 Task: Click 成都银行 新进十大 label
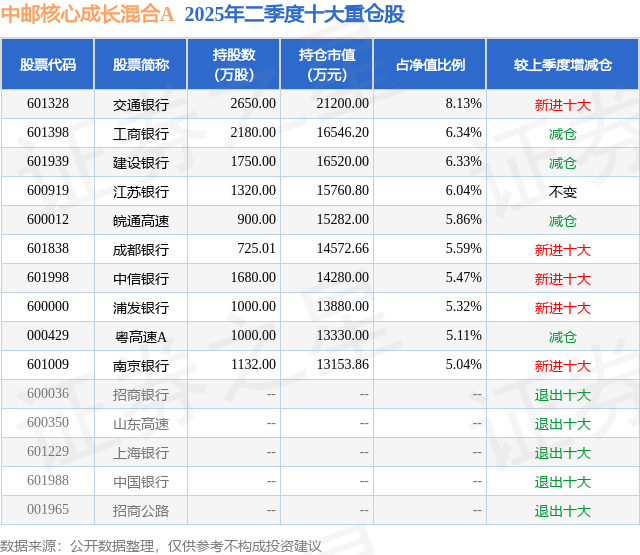(563, 250)
